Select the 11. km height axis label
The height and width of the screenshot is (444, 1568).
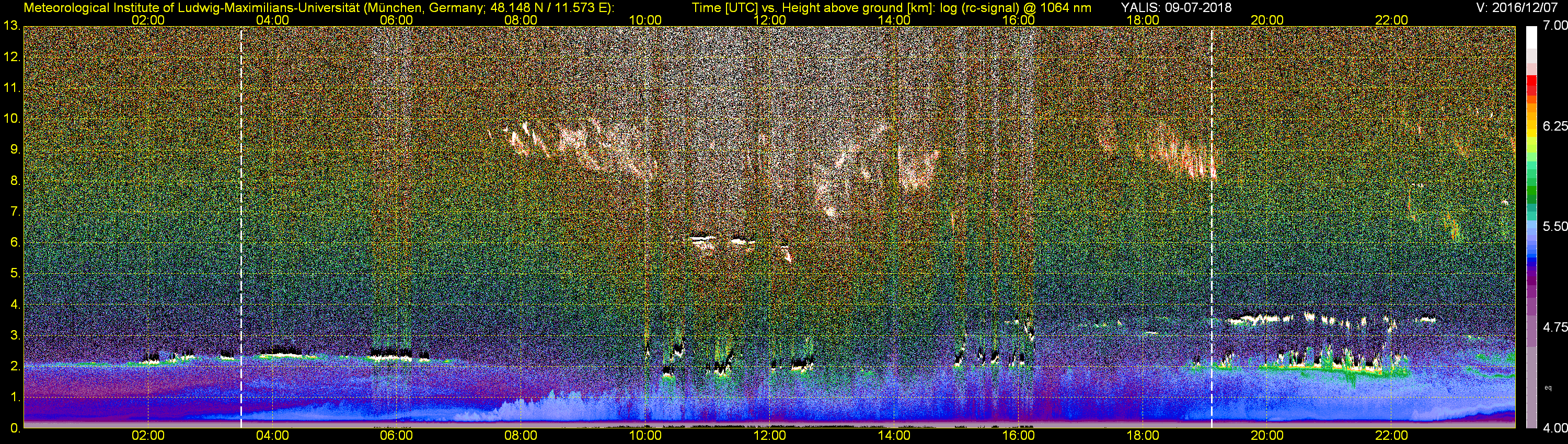[11, 88]
